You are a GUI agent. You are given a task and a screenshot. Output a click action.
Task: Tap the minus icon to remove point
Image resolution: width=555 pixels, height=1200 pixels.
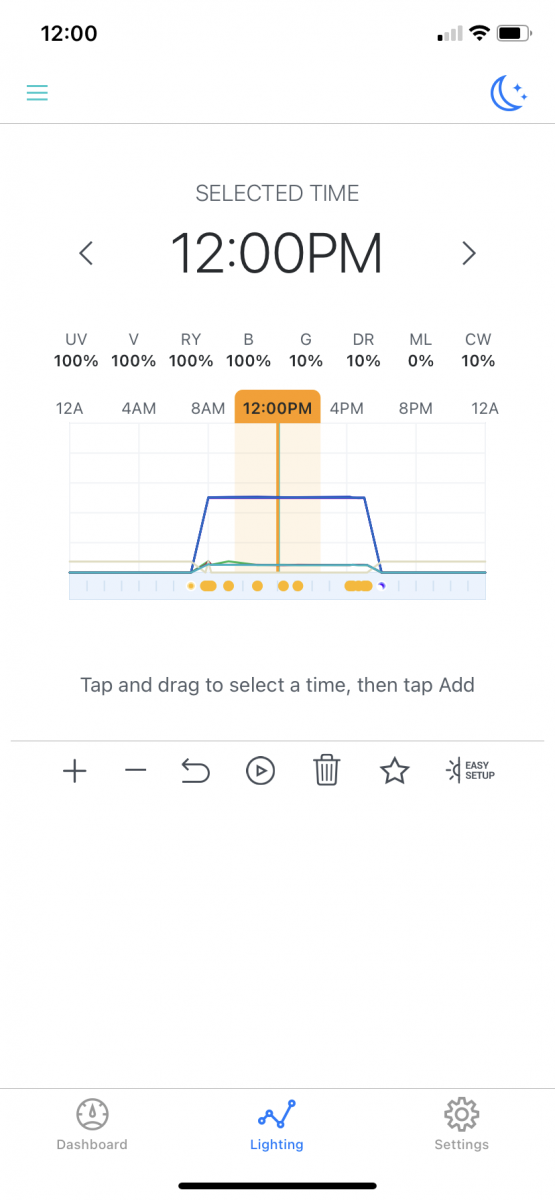pyautogui.click(x=136, y=771)
